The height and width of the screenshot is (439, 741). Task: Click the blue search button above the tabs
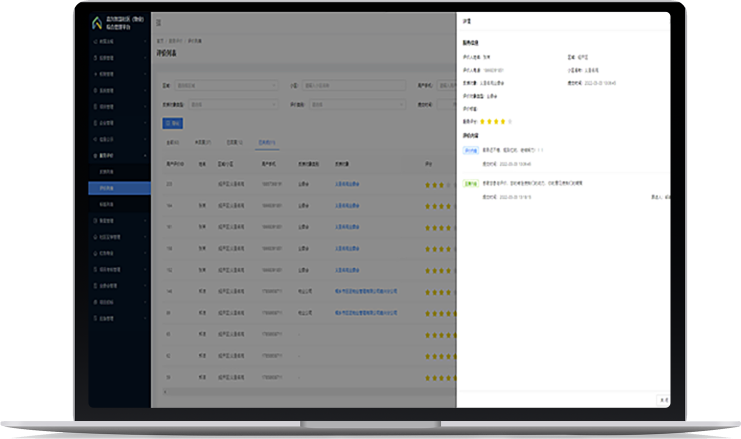click(172, 123)
